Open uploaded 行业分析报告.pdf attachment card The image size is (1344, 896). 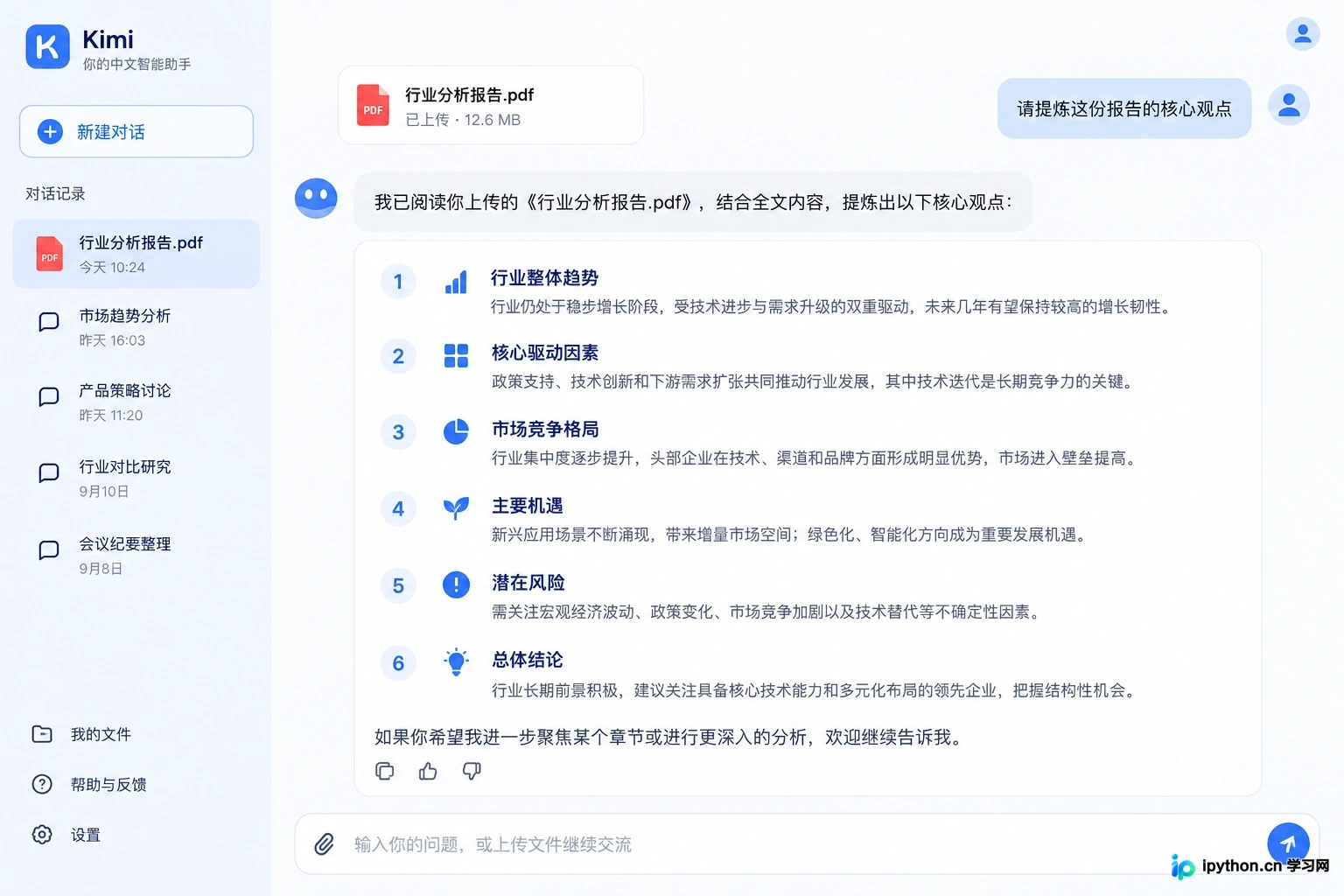coord(491,105)
